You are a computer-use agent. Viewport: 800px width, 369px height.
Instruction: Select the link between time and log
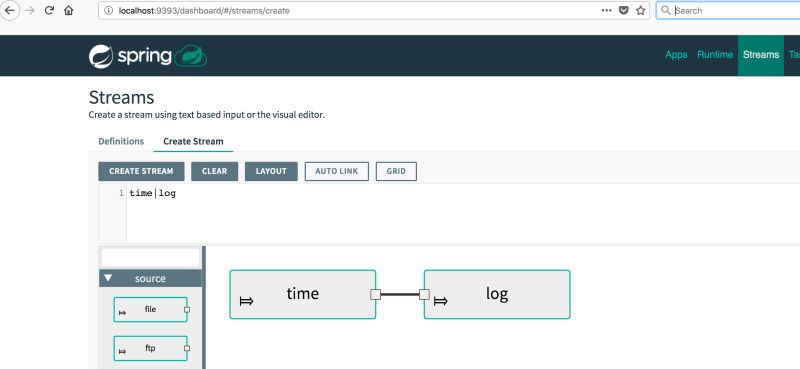pyautogui.click(x=400, y=294)
